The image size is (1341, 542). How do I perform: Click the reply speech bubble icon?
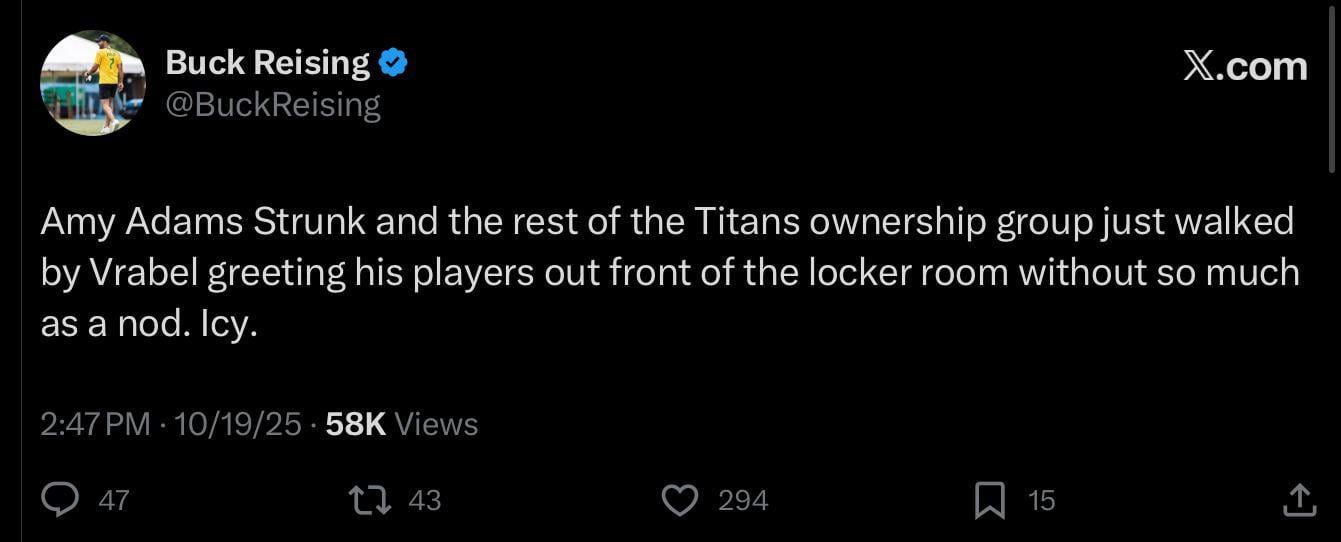pyautogui.click(x=60, y=499)
